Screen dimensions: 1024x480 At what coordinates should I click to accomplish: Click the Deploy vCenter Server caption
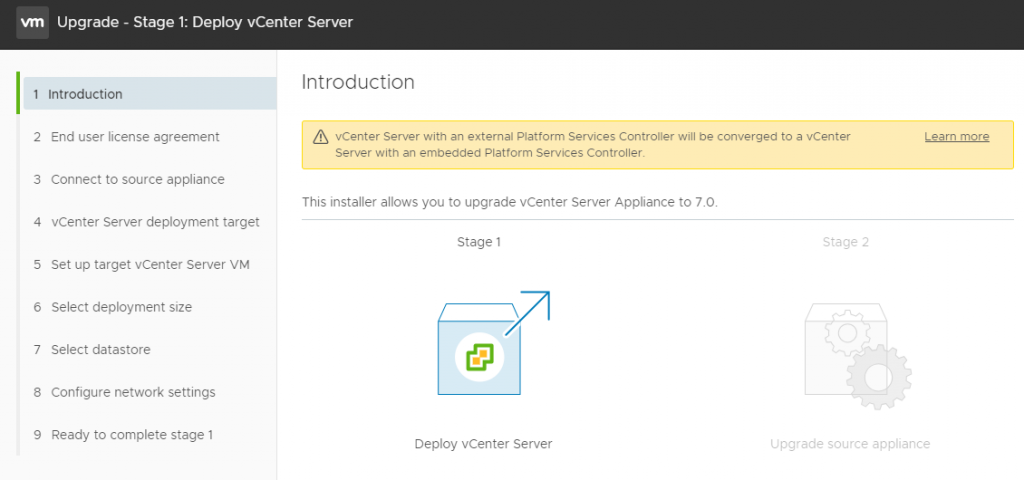[483, 444]
